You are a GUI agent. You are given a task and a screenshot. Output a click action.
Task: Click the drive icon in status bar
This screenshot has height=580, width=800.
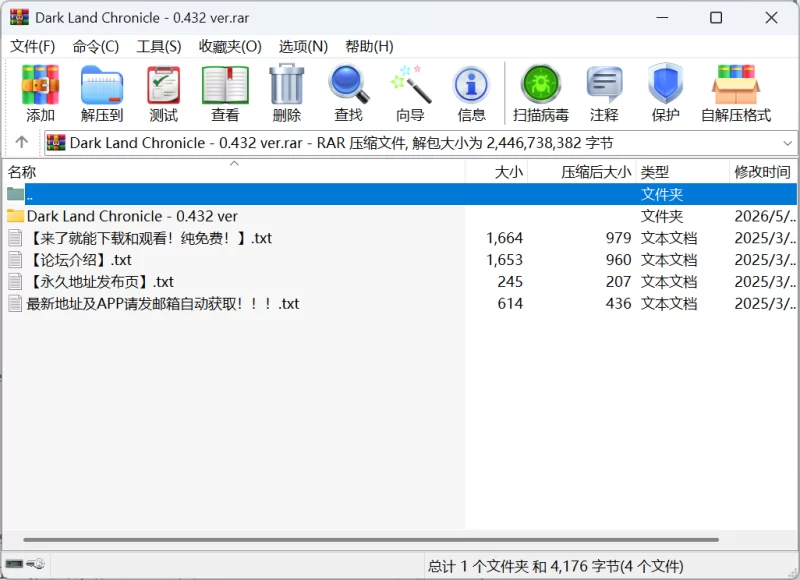tap(14, 564)
